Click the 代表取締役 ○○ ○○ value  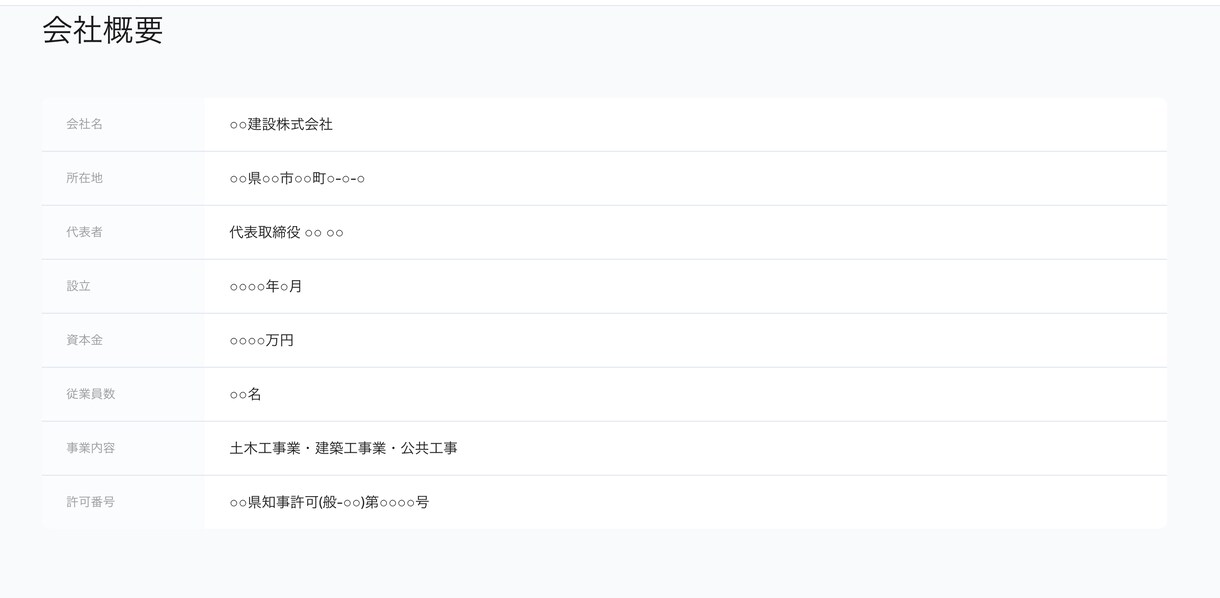tap(286, 232)
